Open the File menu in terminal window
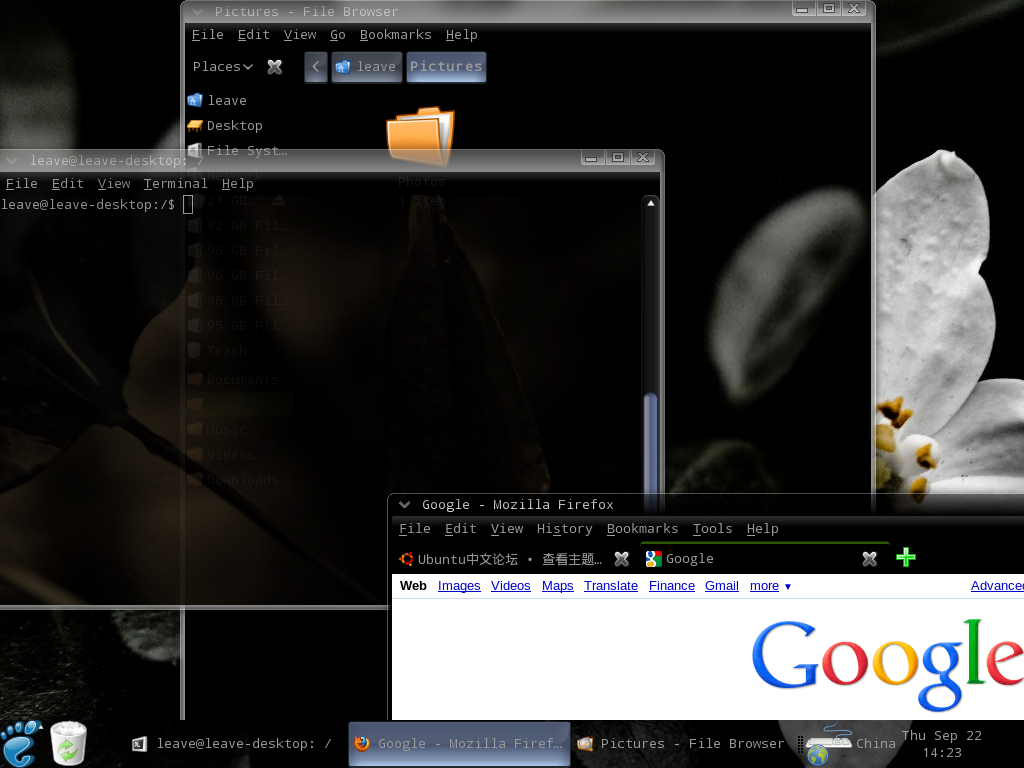This screenshot has height=768, width=1024. coord(22,184)
